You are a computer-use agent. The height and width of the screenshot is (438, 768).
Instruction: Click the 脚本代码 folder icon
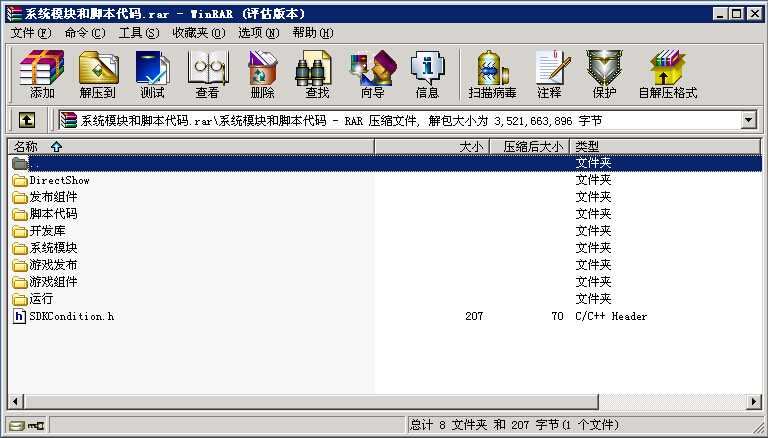click(x=20, y=214)
